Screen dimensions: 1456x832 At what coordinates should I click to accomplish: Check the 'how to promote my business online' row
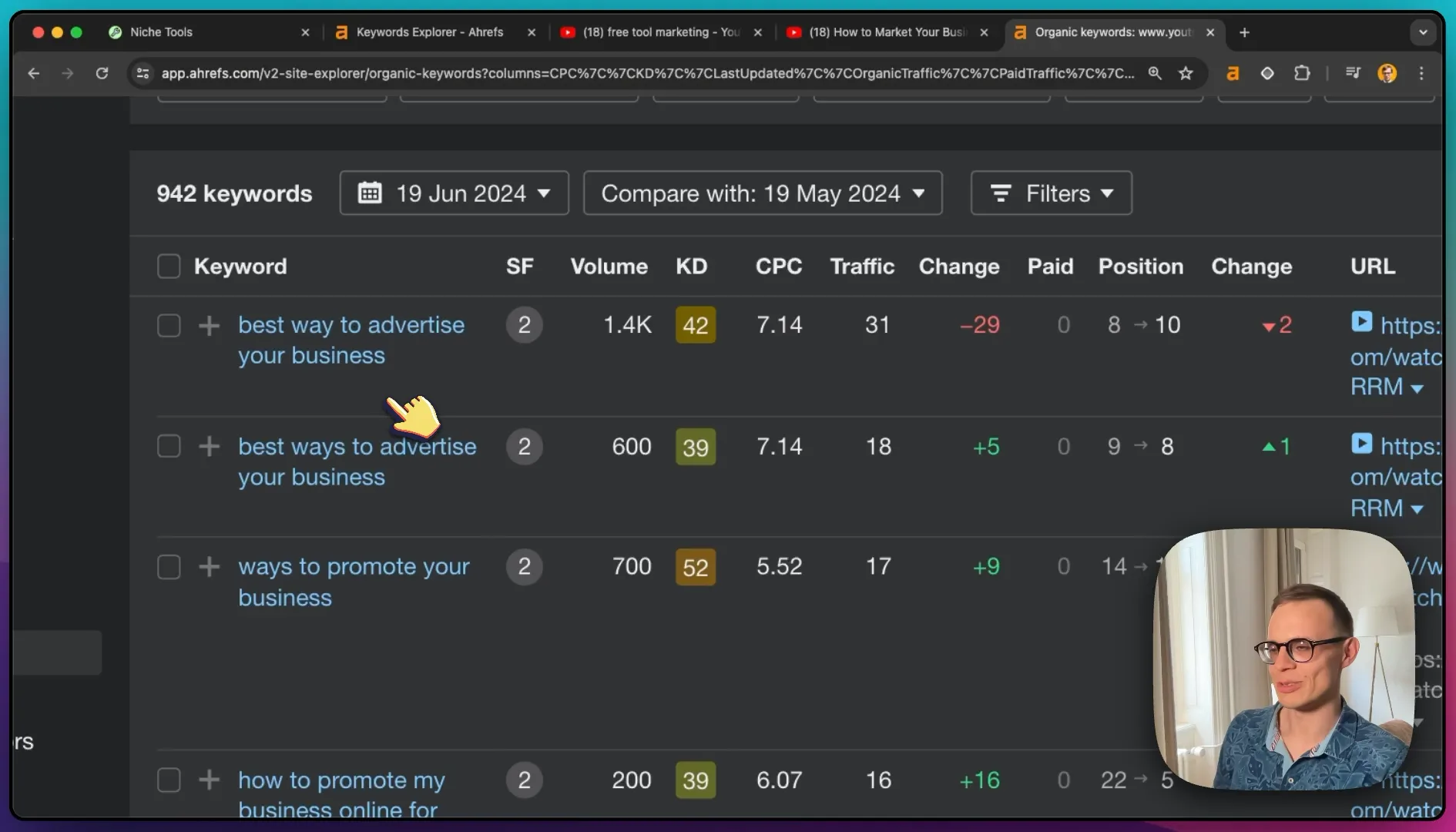pyautogui.click(x=169, y=780)
